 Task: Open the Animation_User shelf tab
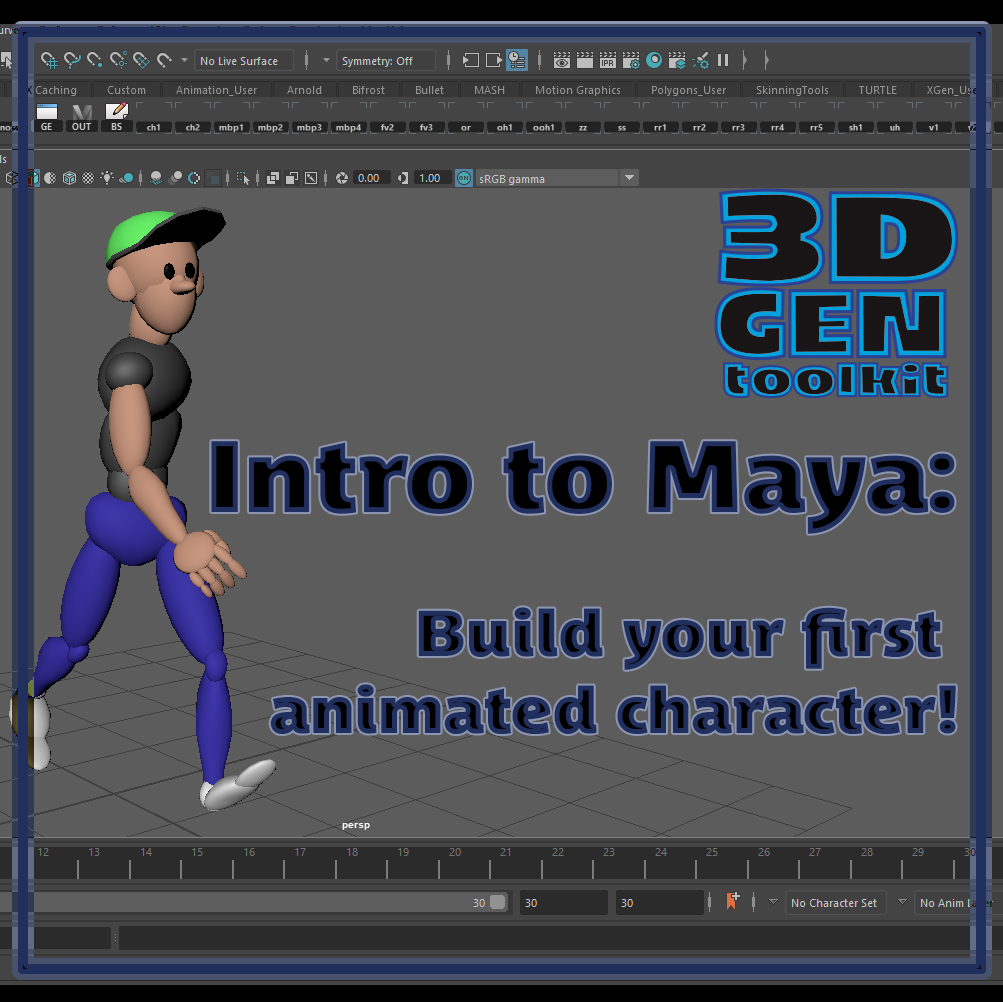coord(216,90)
